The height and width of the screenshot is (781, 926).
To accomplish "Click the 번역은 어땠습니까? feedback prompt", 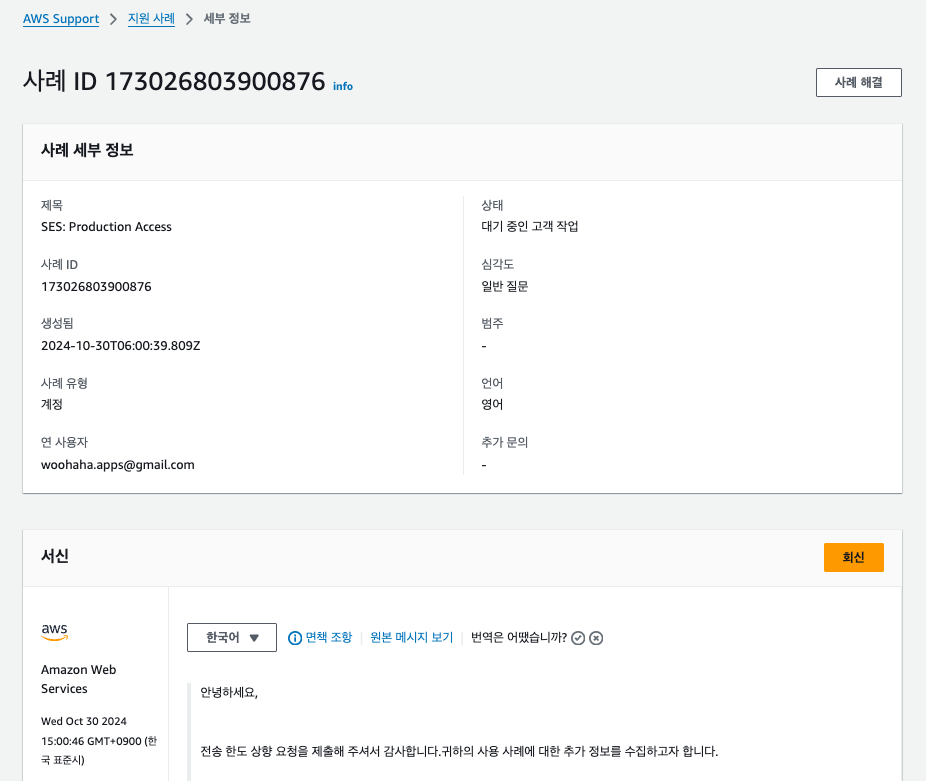I will (x=519, y=637).
